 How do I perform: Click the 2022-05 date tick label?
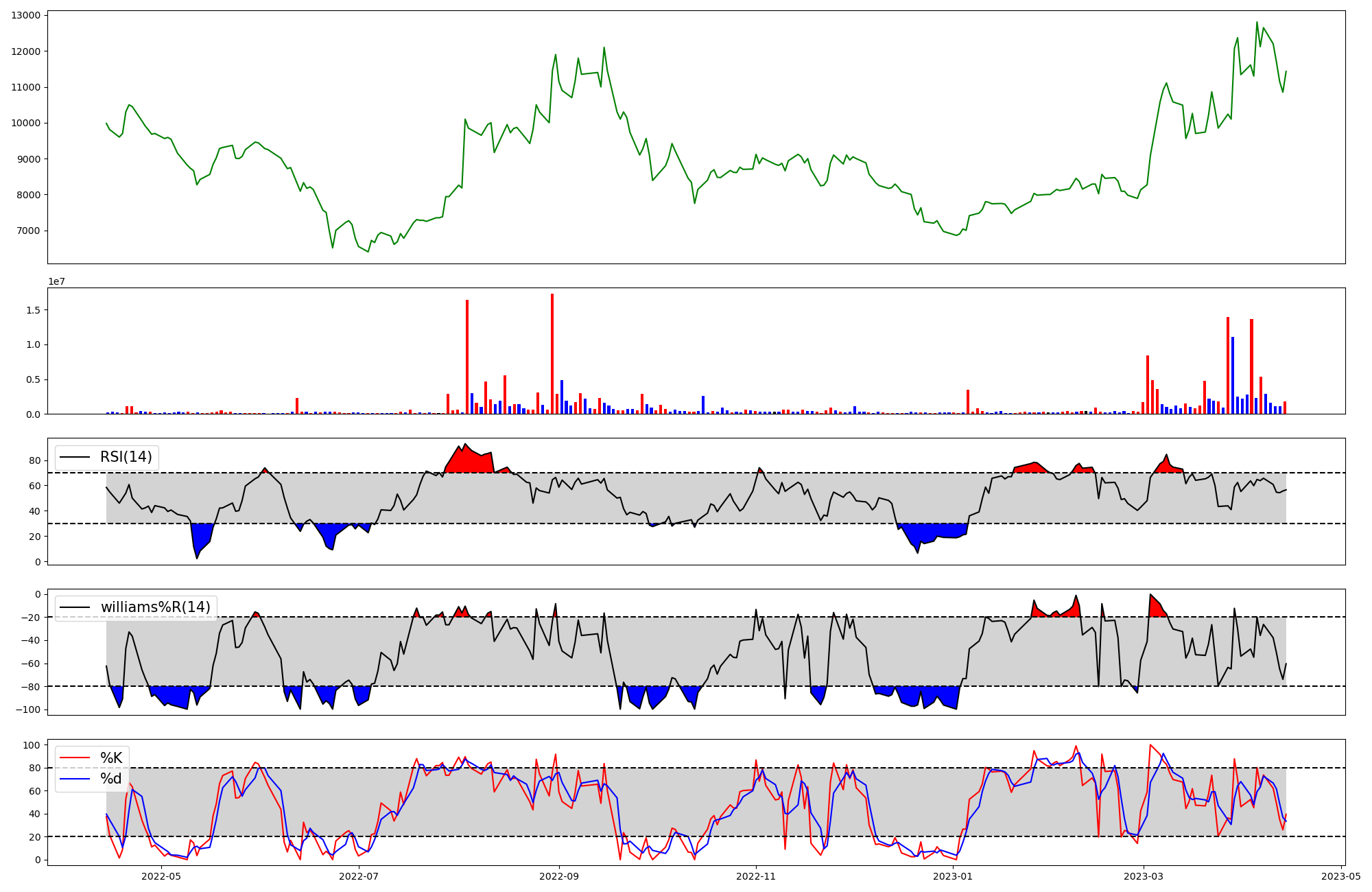click(x=161, y=876)
